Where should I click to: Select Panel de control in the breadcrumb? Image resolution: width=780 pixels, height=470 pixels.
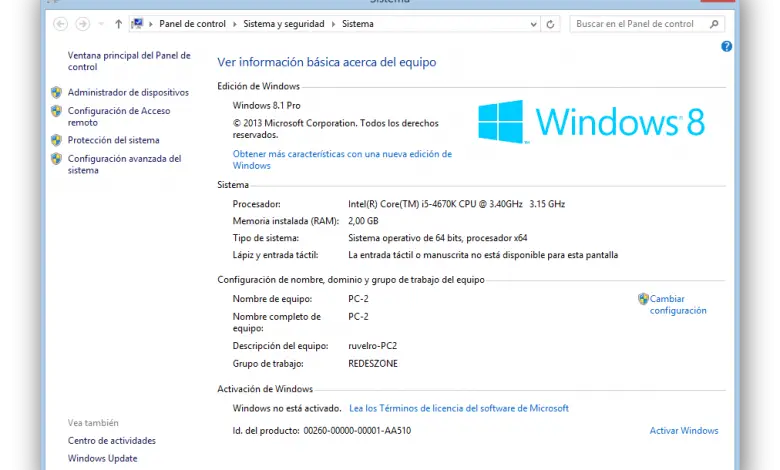pyautogui.click(x=192, y=24)
